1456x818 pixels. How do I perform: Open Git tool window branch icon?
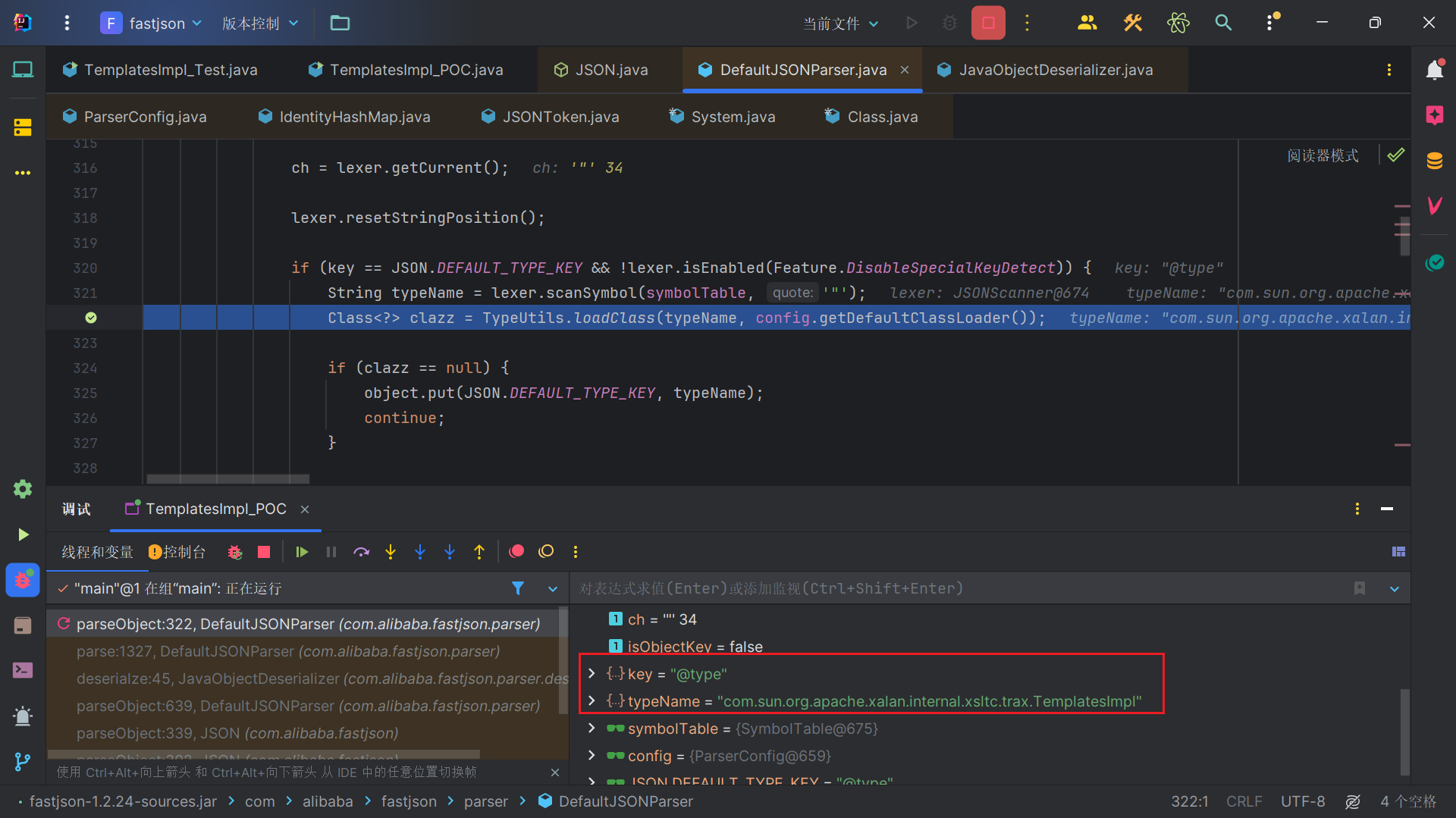point(23,761)
